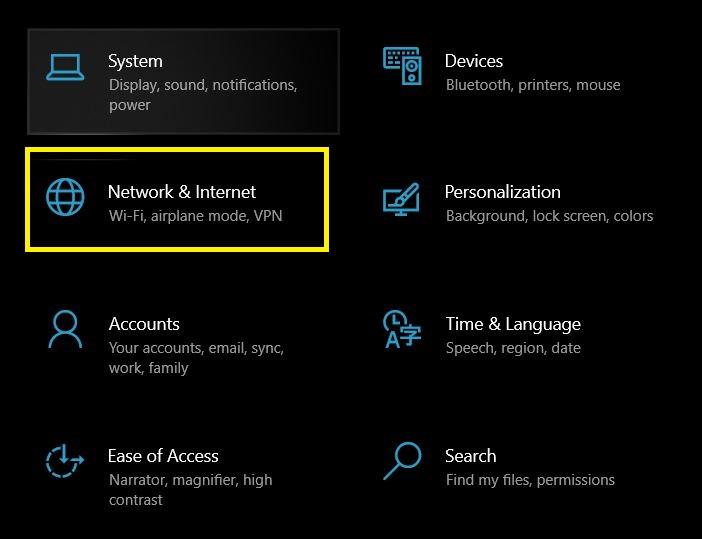The height and width of the screenshot is (539, 702).
Task: Click the Ease of Access dashed-clock icon
Action: click(x=65, y=461)
